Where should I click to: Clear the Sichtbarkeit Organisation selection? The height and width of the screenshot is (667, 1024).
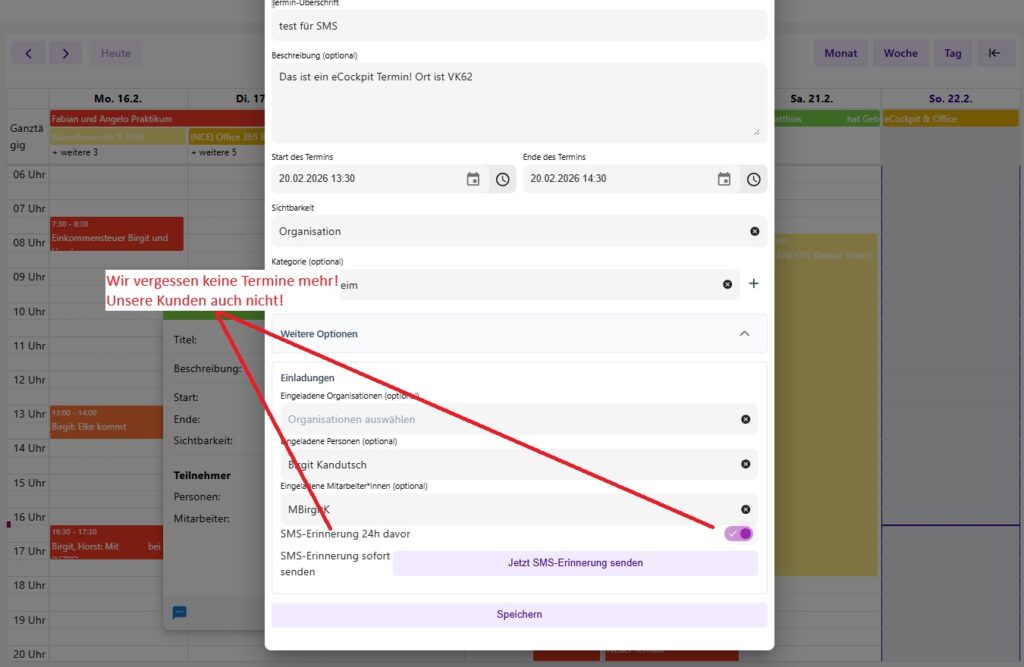(754, 231)
